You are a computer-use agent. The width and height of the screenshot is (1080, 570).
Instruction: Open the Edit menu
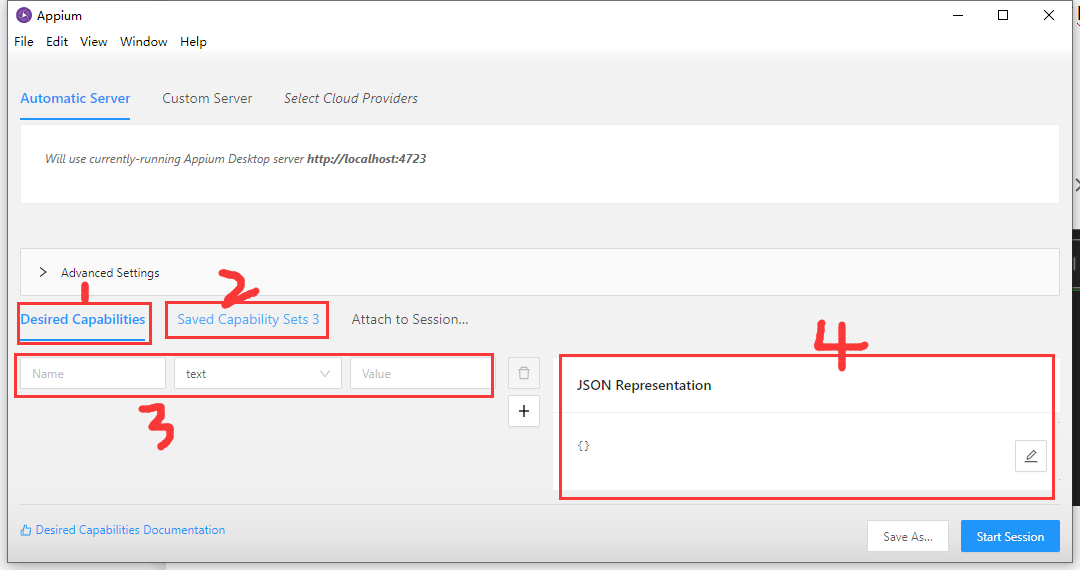pyautogui.click(x=56, y=41)
